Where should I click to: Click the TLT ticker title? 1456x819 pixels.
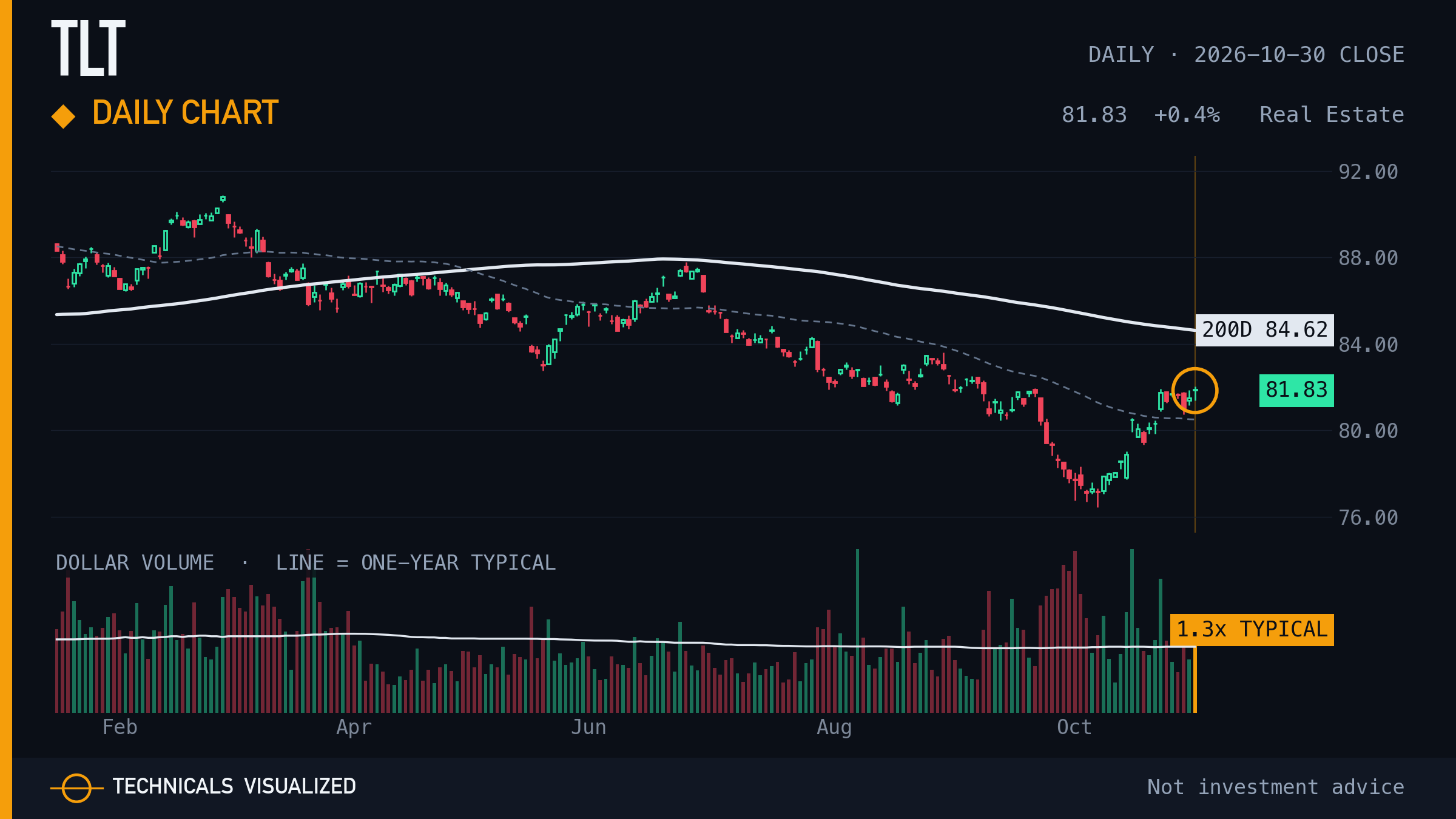pyautogui.click(x=88, y=48)
